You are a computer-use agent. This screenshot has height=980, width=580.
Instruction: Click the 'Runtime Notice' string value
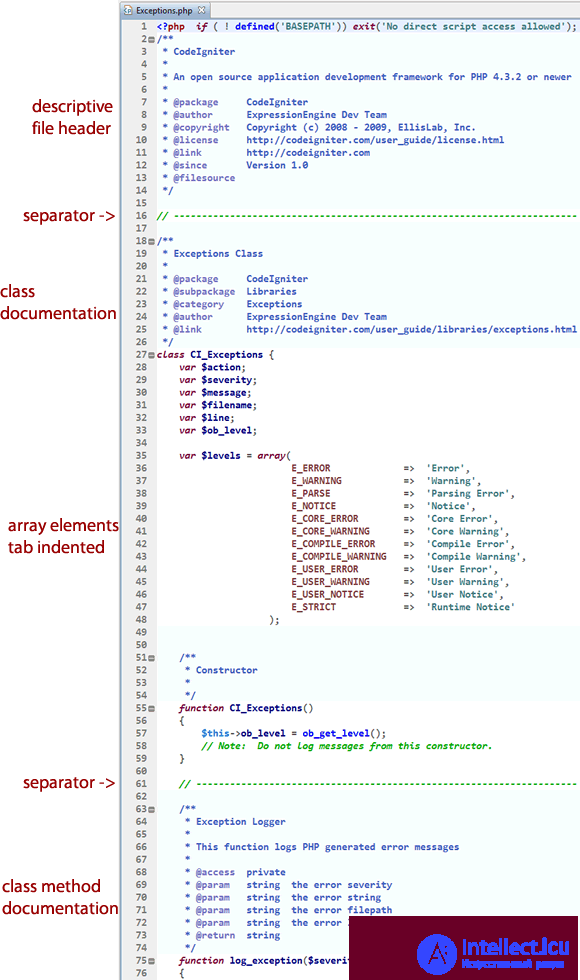(471, 608)
